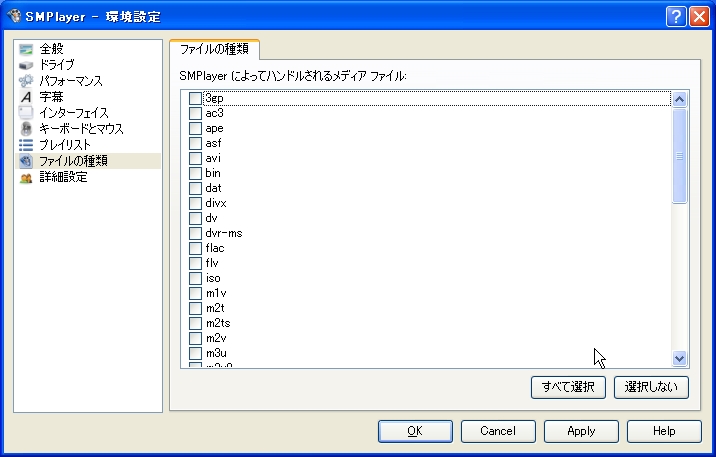This screenshot has width=716, height=457.
Task: Open Help with the Help button
Action: (x=664, y=431)
